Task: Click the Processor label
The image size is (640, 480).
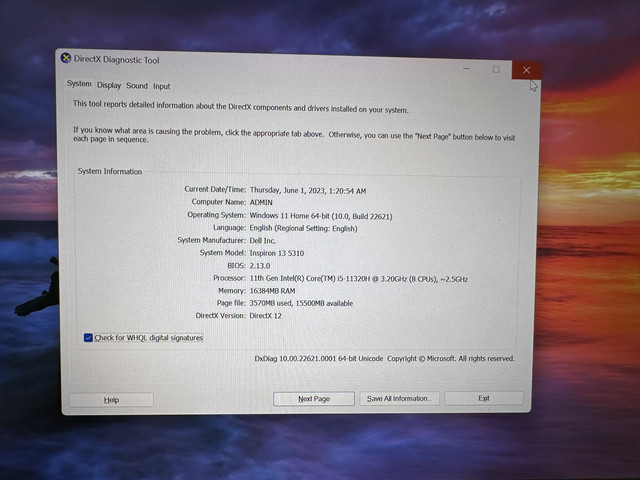Action: tap(229, 278)
